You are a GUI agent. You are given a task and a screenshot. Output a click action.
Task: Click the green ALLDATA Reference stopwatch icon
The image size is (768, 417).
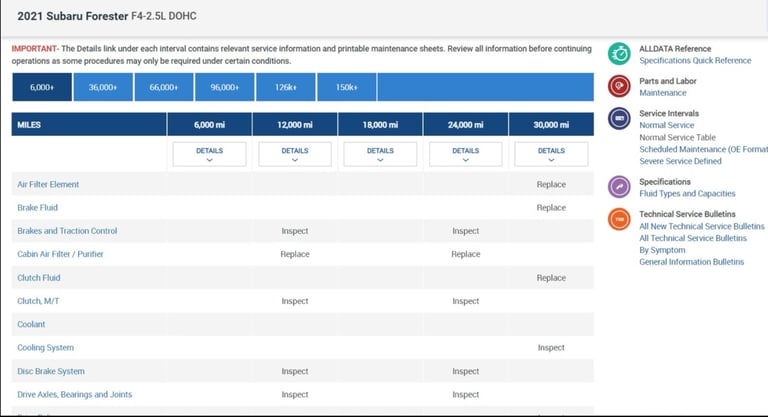point(619,54)
